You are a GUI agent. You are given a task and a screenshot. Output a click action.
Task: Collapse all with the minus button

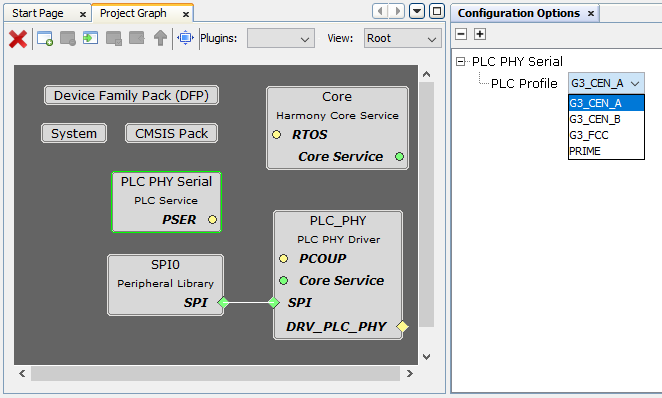click(x=461, y=34)
